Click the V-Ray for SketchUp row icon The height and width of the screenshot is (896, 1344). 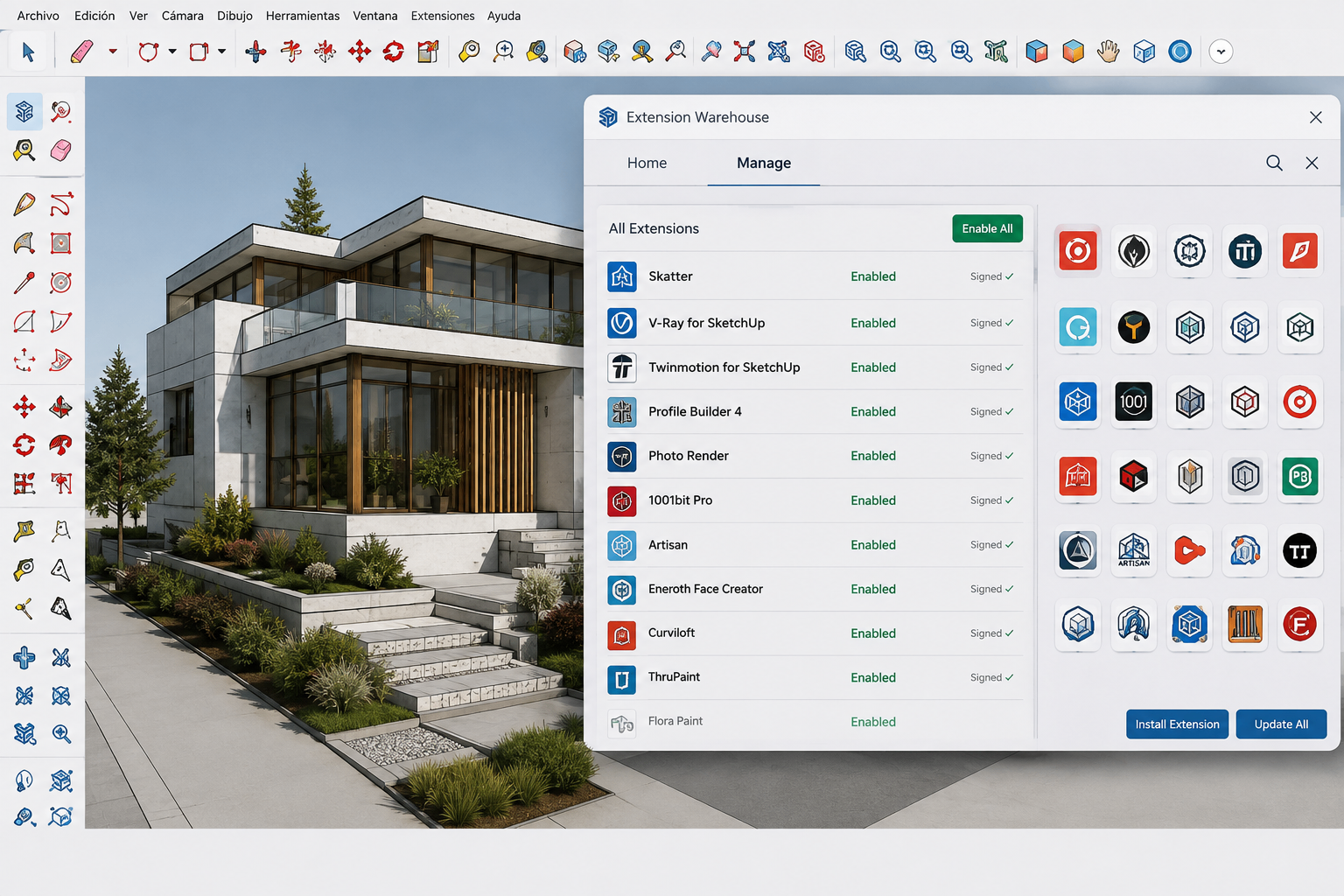tap(622, 323)
